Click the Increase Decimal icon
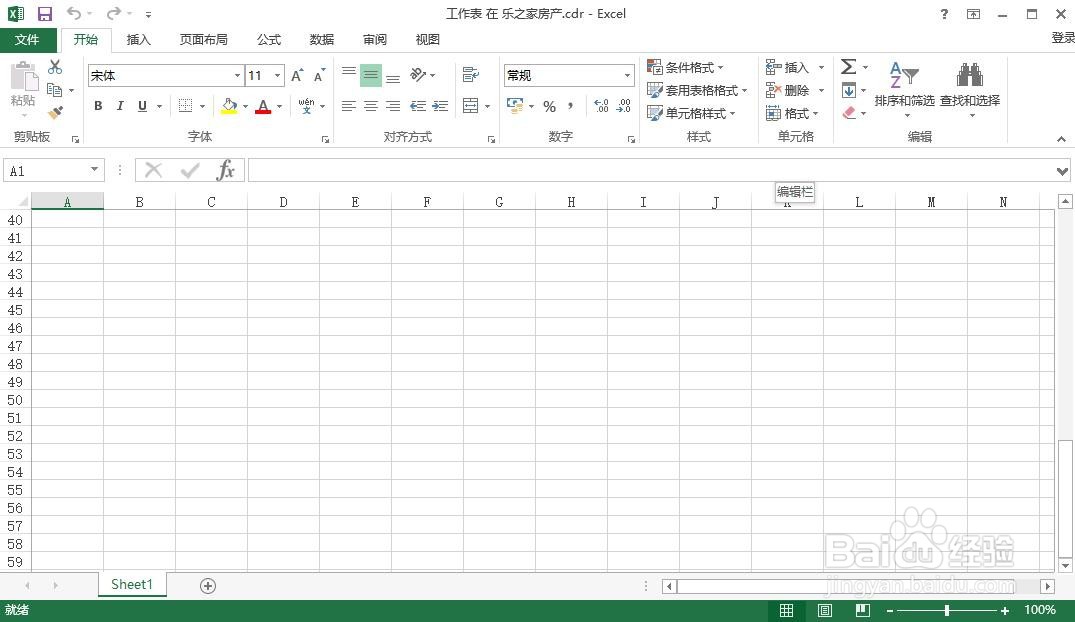 tap(600, 106)
